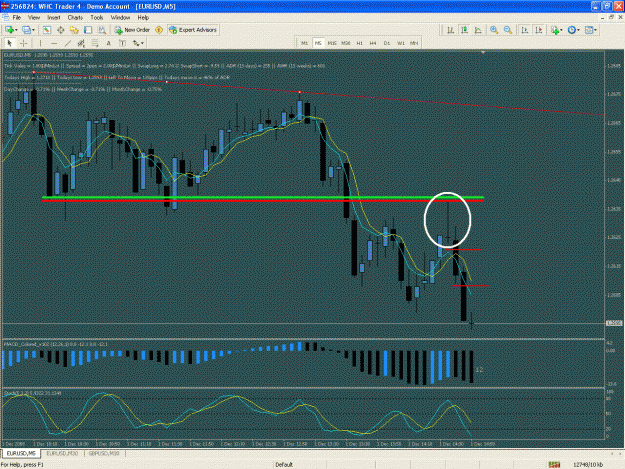Open the Tools menu
Viewport: 625px width, 469px height.
click(x=96, y=18)
